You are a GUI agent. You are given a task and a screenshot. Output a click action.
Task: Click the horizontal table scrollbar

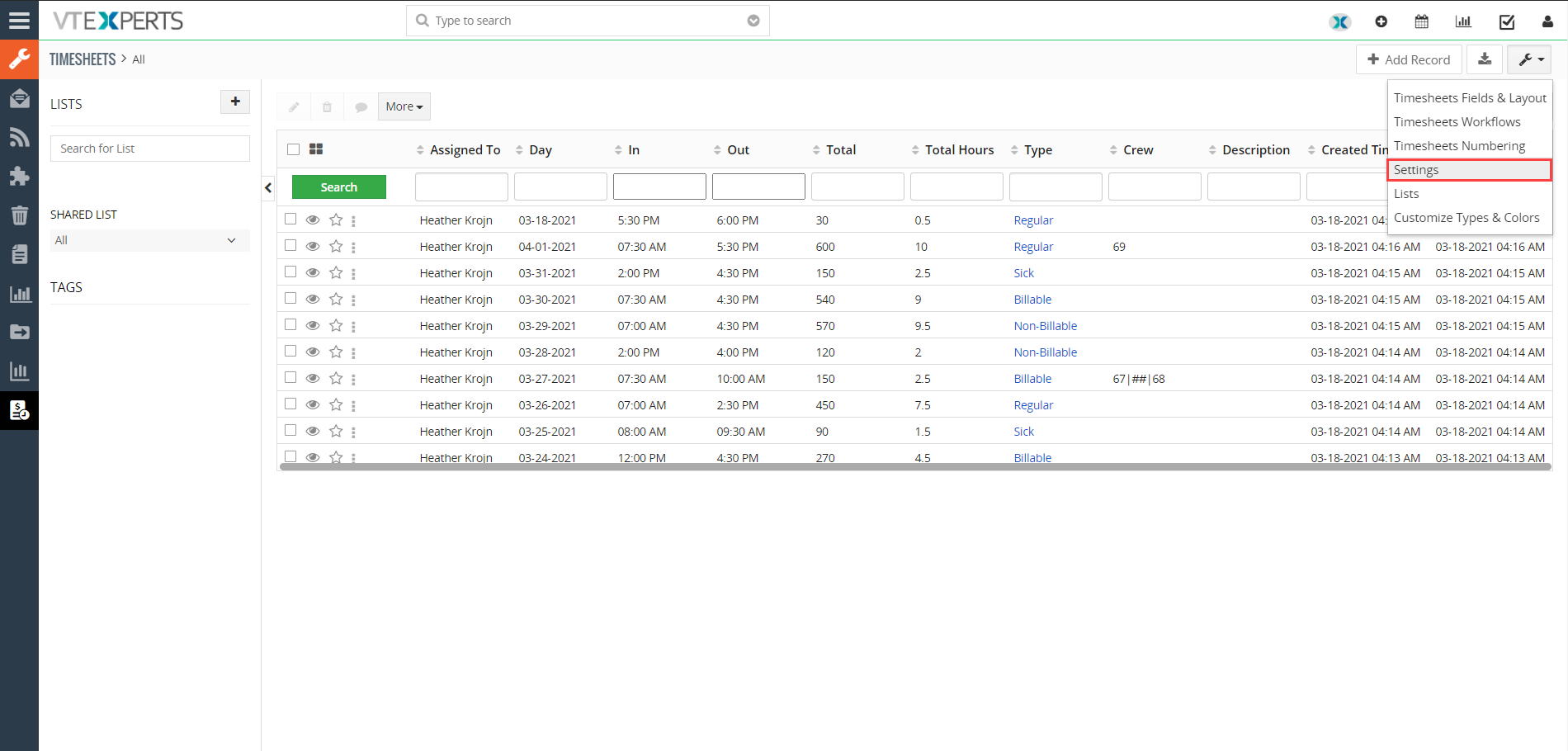click(x=915, y=466)
